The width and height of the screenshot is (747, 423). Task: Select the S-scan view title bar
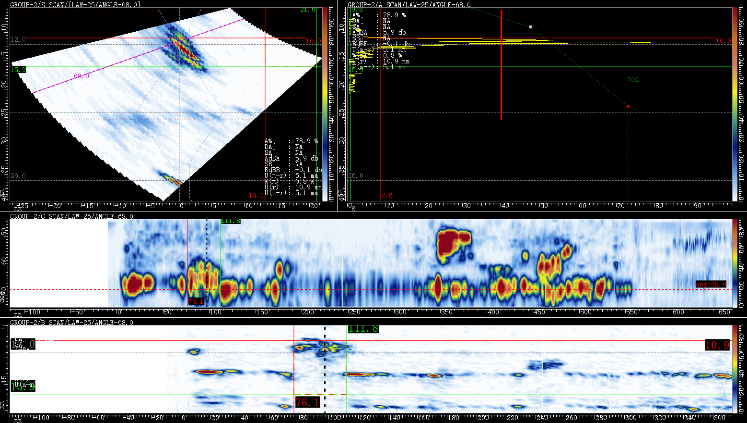(75, 4)
